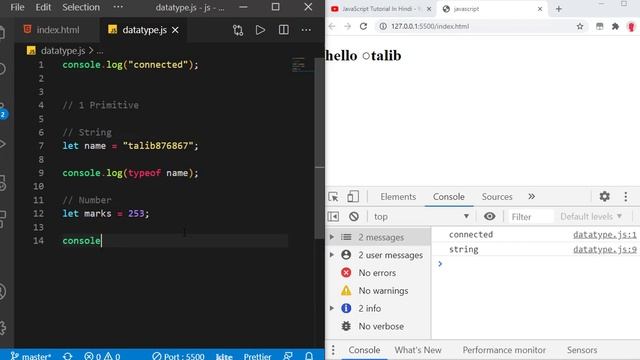This screenshot has height=360, width=640.
Task: Open drawer three-dot menu
Action: coord(333,350)
